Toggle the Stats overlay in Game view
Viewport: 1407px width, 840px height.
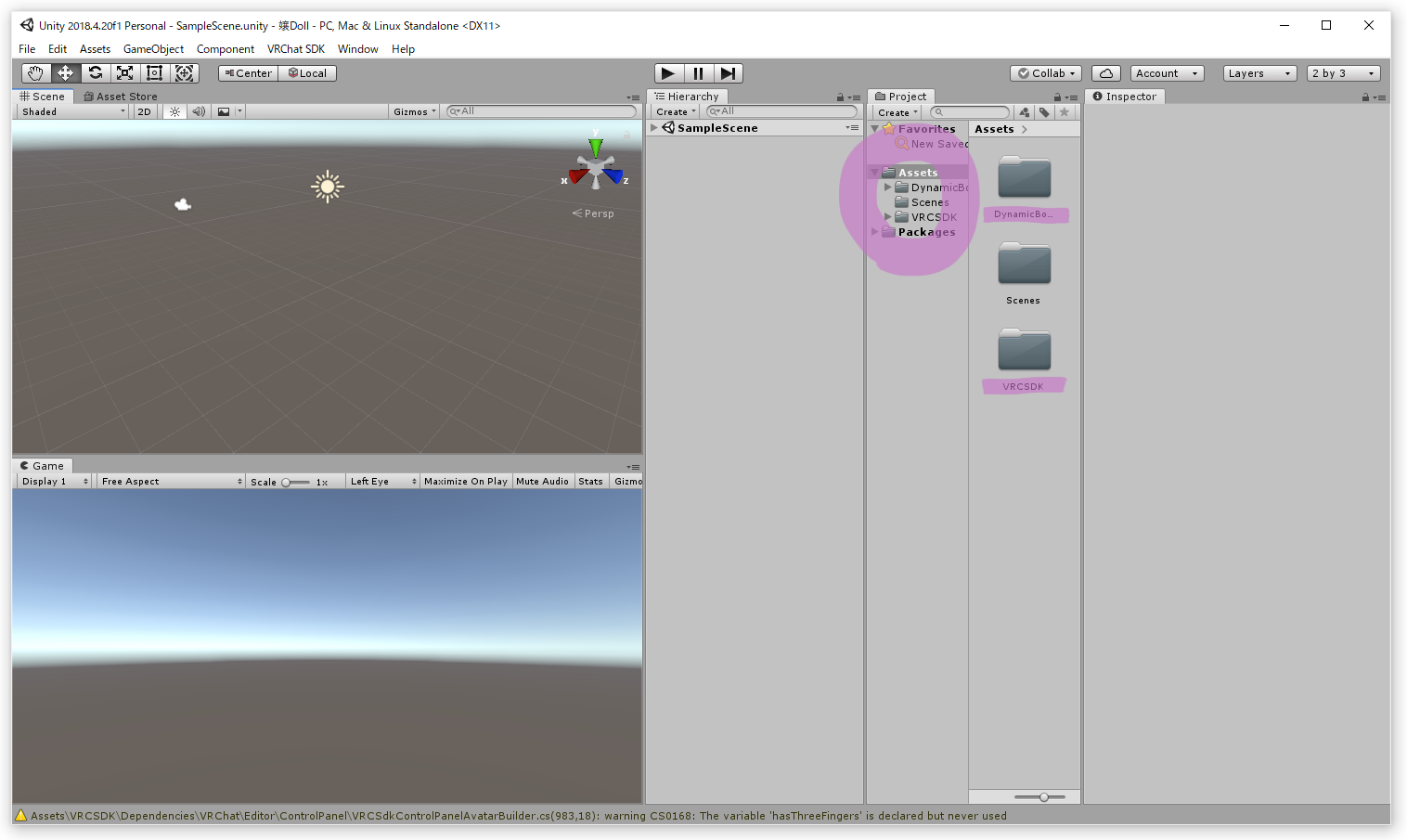(590, 482)
